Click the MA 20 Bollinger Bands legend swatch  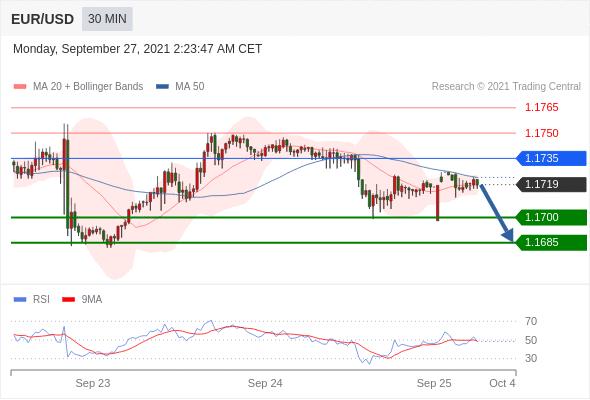coord(20,87)
